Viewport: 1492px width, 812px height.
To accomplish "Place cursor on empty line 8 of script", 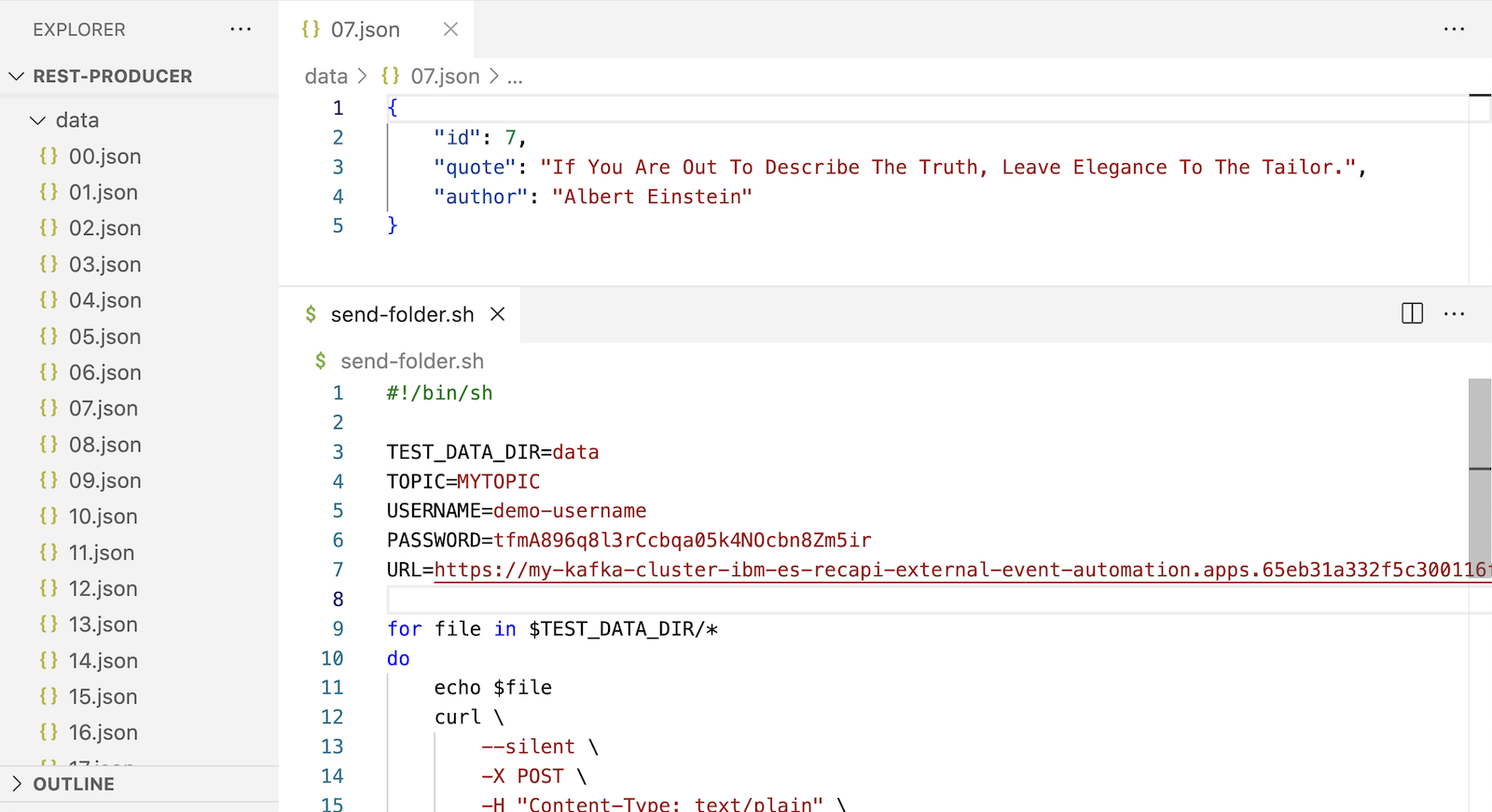I will tap(746, 599).
